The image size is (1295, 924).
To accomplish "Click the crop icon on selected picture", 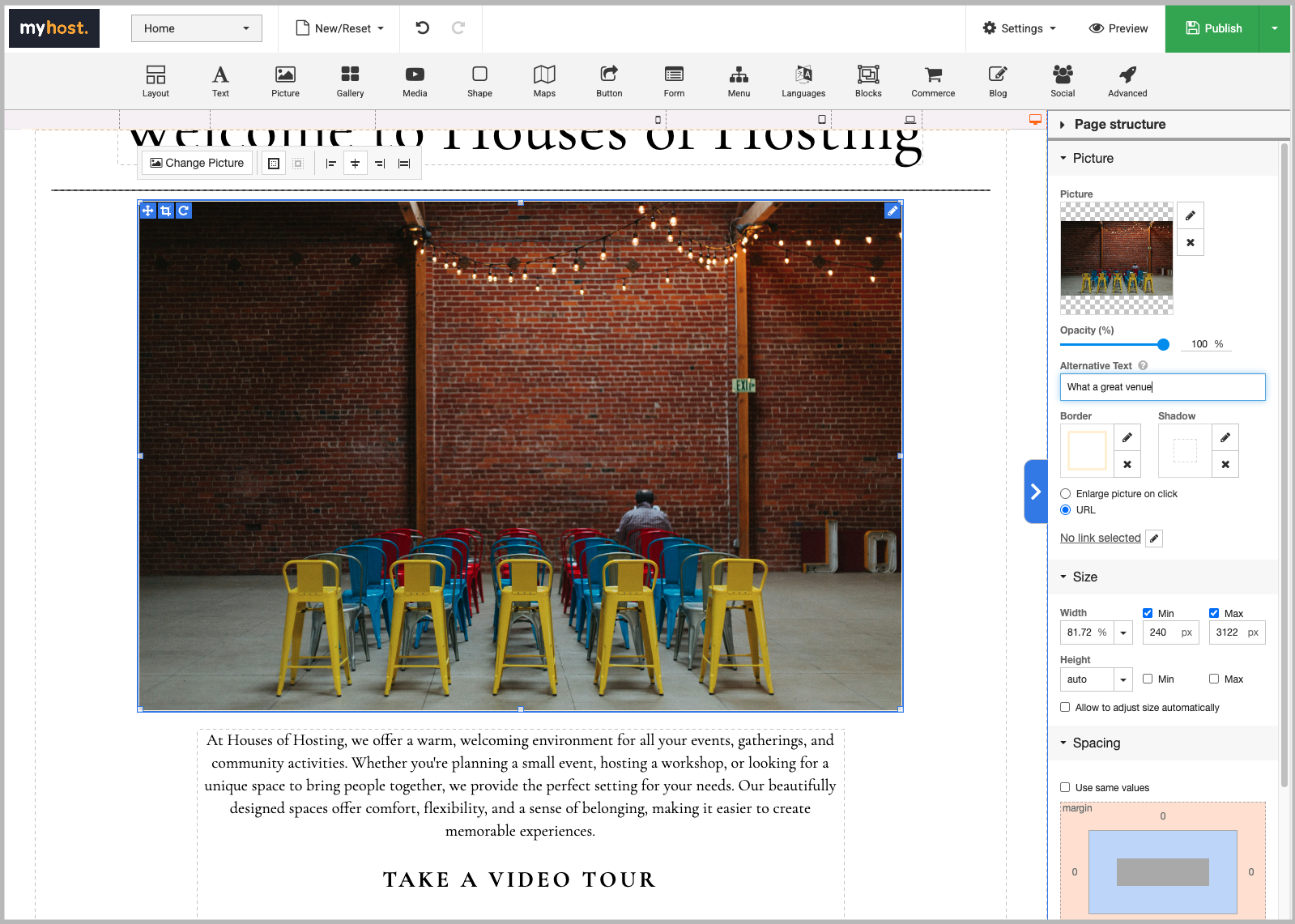I will pos(166,211).
